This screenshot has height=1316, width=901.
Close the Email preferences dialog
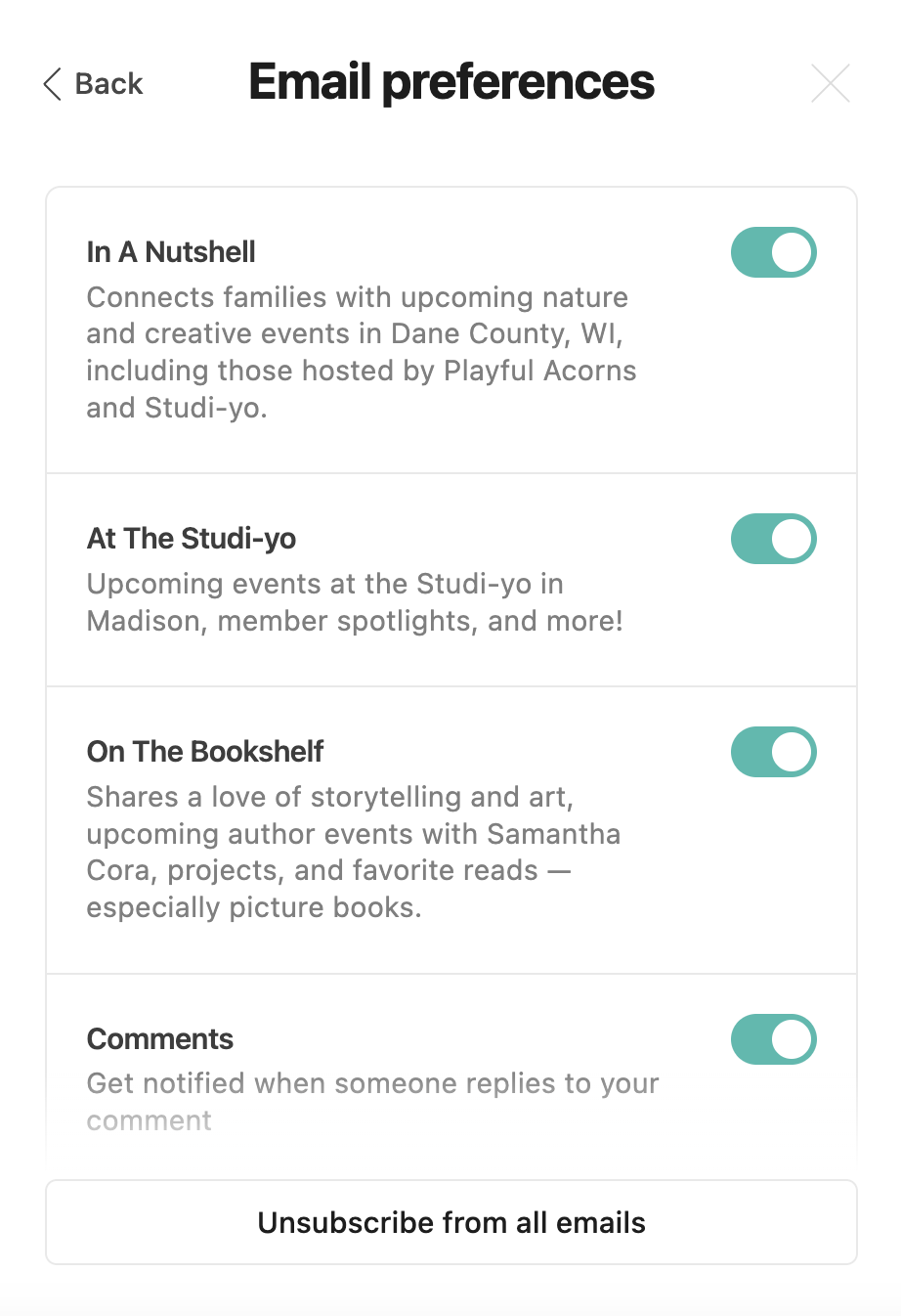tap(830, 83)
